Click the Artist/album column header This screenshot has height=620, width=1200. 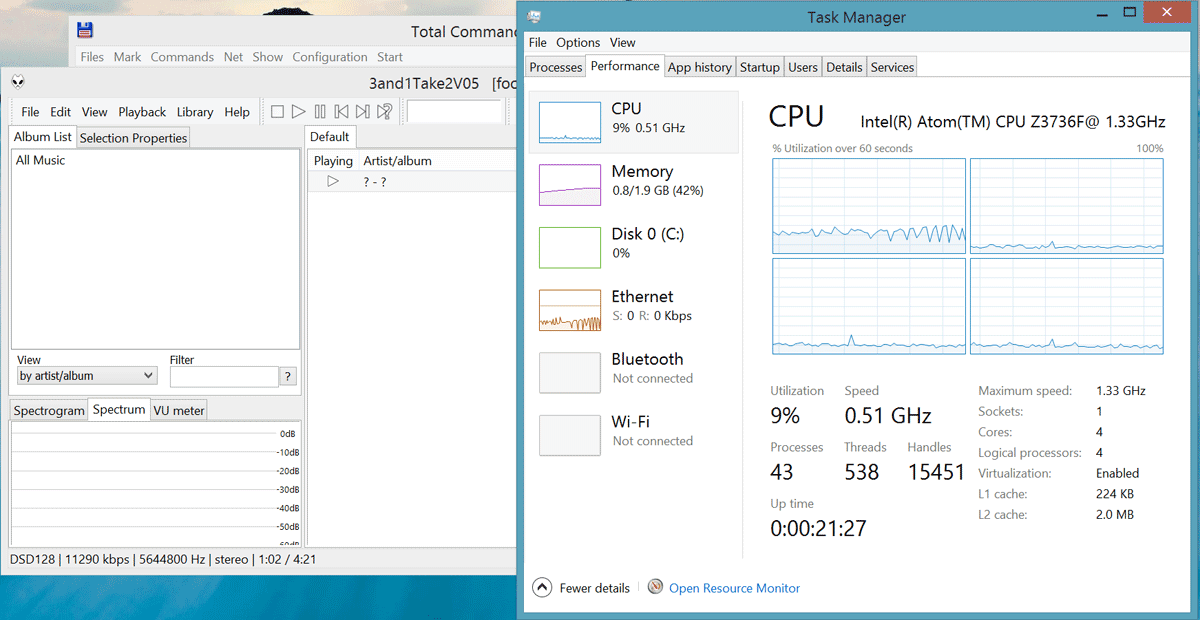[398, 161]
